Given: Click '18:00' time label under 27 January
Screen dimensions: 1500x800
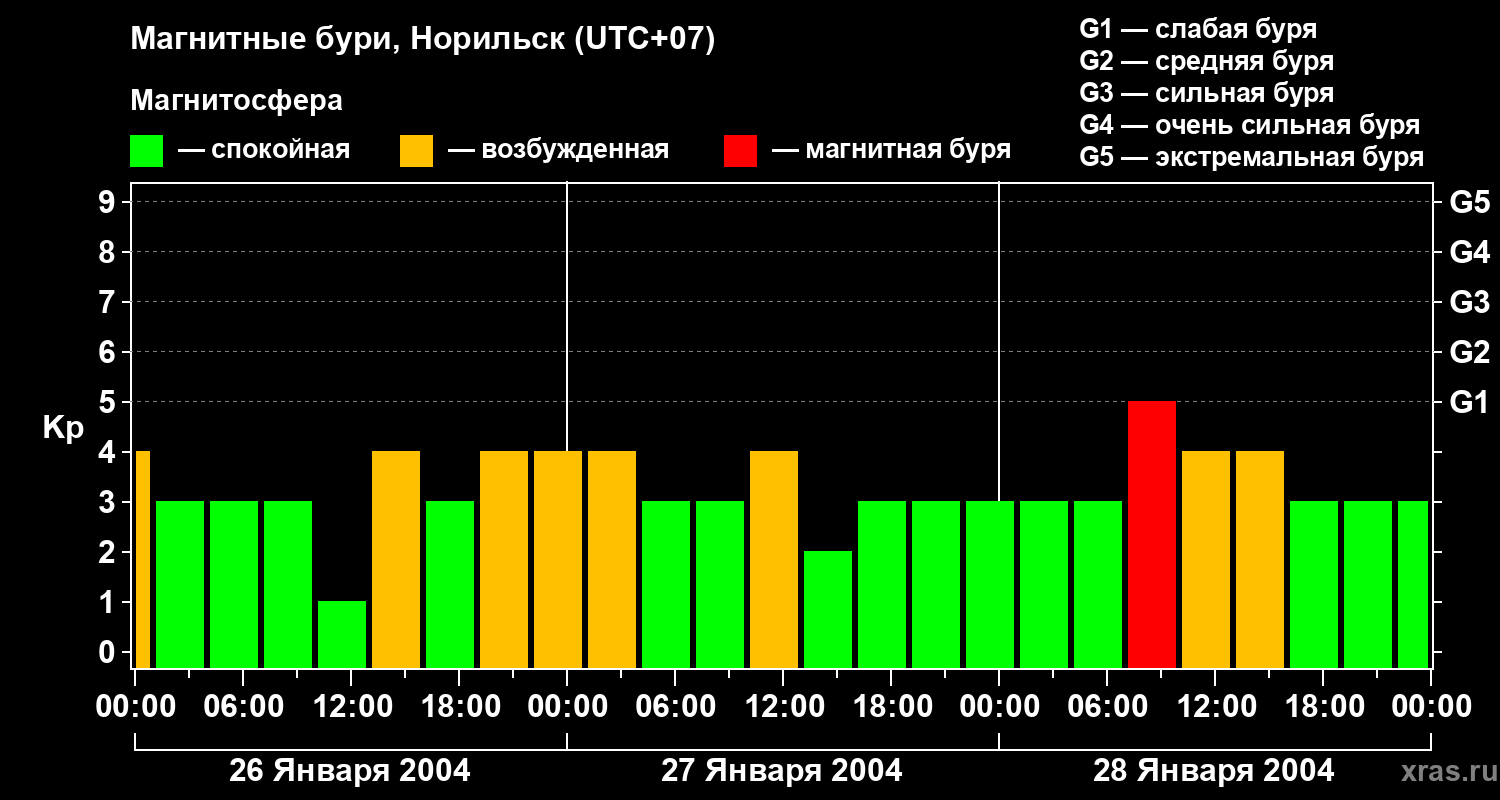Looking at the screenshot, I should (891, 706).
